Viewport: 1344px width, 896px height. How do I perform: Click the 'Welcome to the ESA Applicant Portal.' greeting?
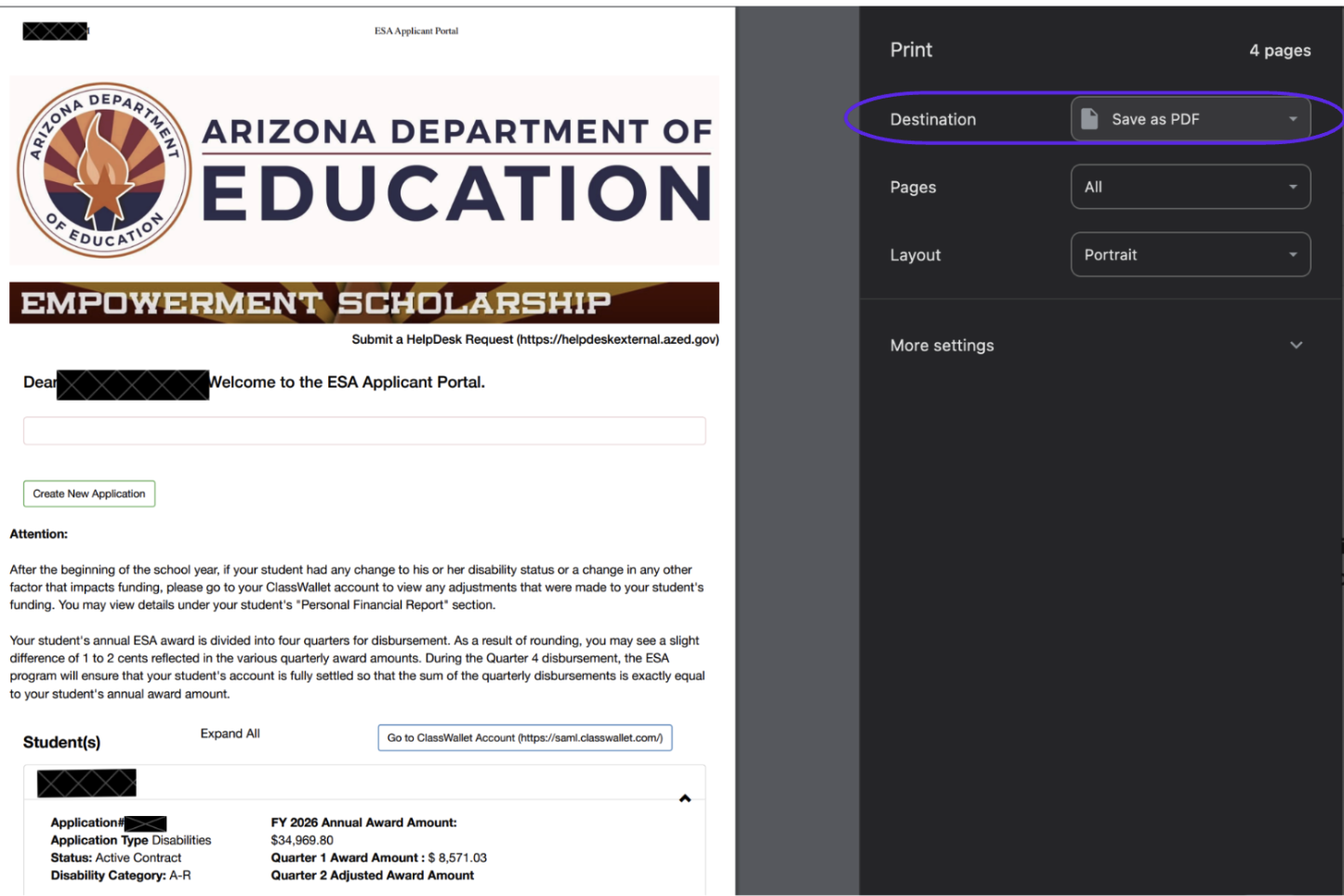tap(347, 382)
